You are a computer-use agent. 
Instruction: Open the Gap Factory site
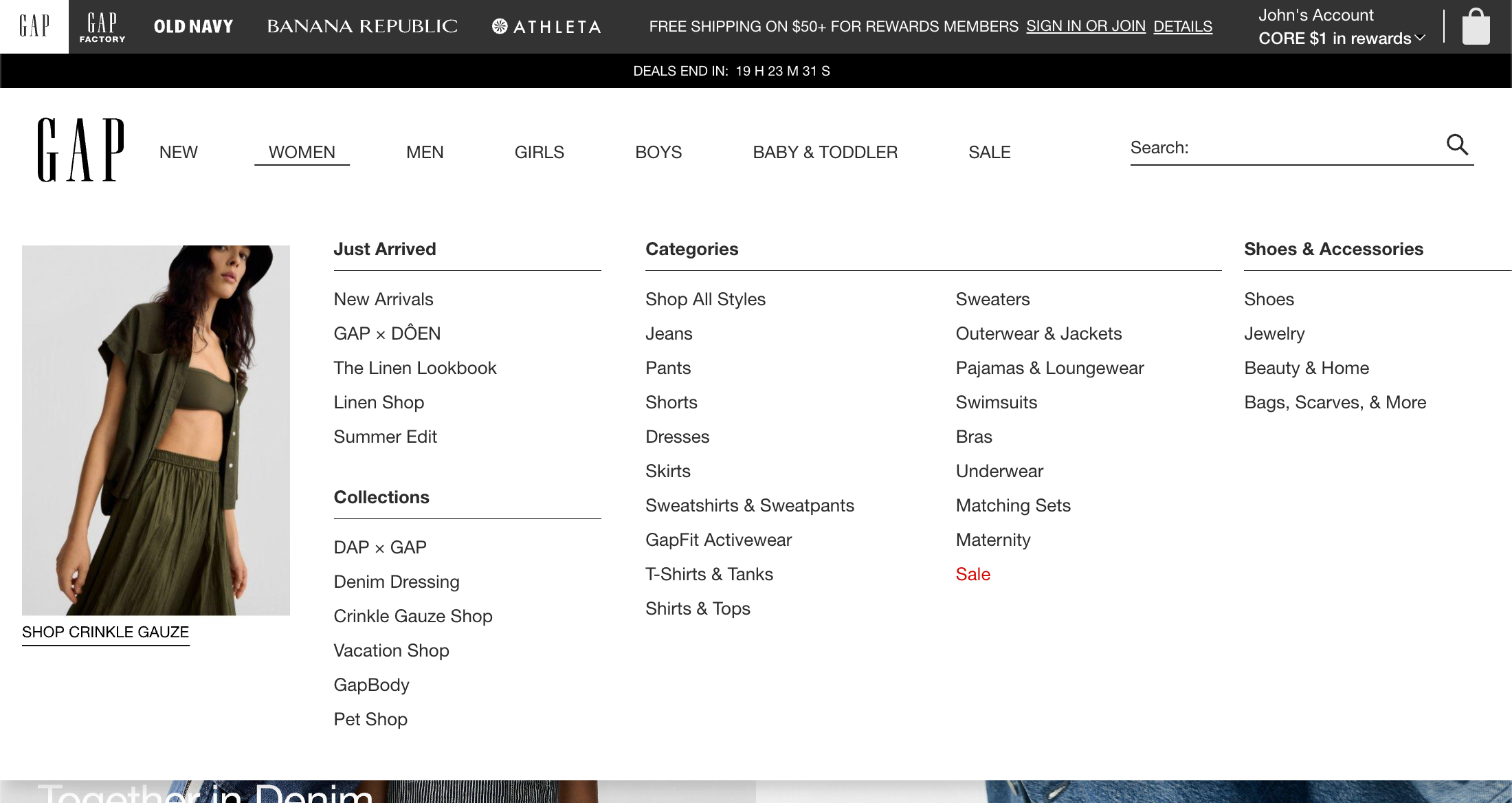point(102,27)
